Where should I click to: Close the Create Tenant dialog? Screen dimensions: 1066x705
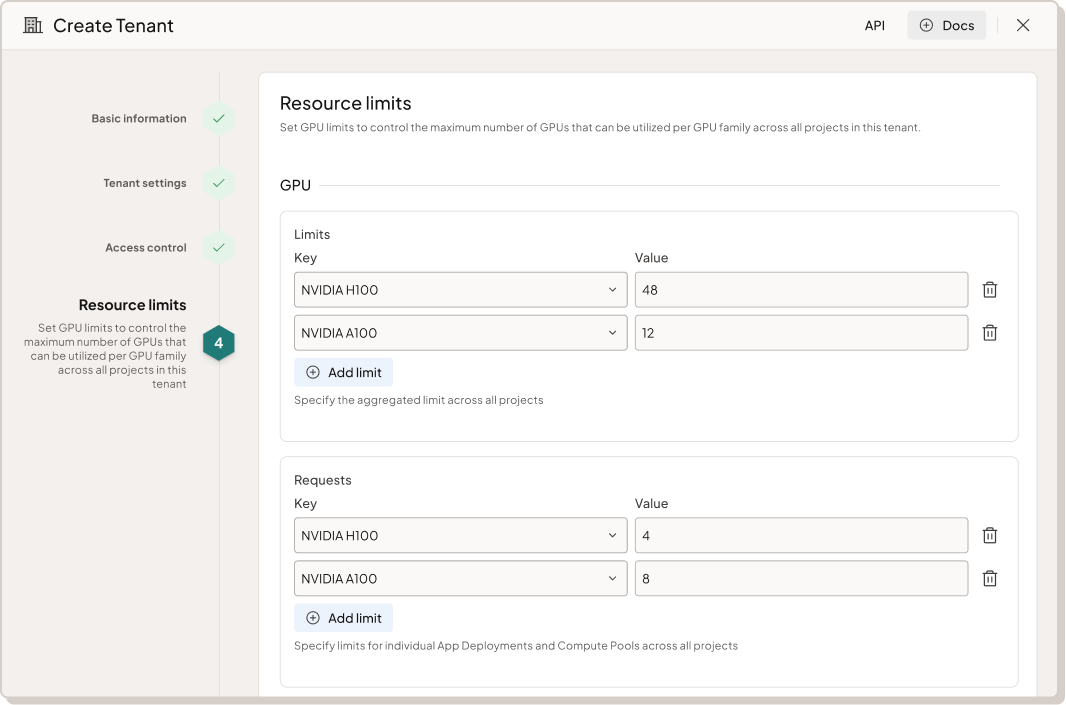(1022, 25)
